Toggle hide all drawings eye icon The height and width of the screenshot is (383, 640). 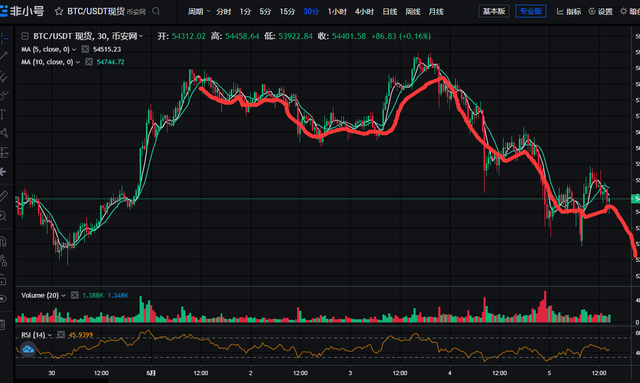[x=3, y=299]
